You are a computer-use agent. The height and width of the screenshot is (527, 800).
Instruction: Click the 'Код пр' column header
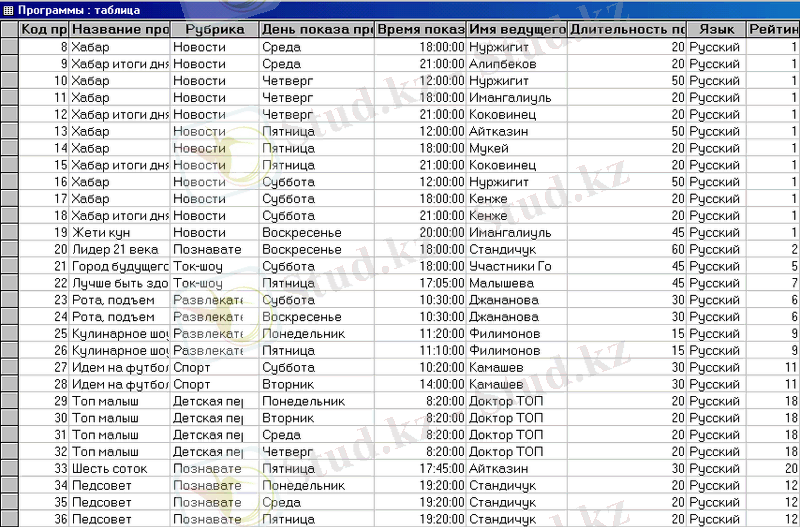click(x=44, y=29)
